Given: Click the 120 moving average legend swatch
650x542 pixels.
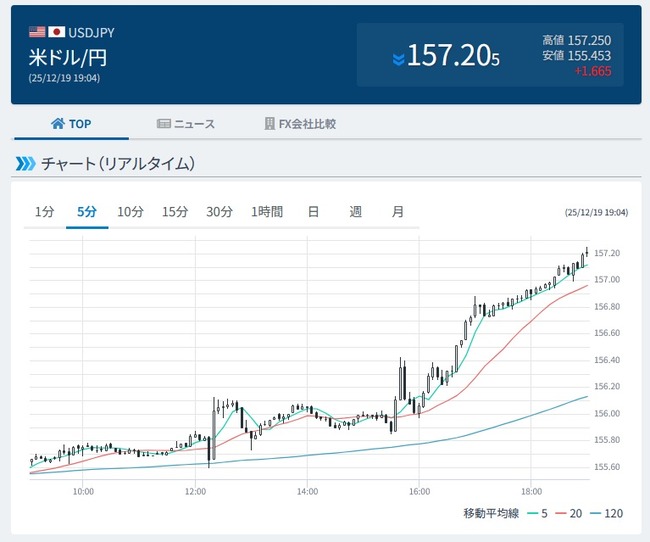Looking at the screenshot, I should point(595,514).
